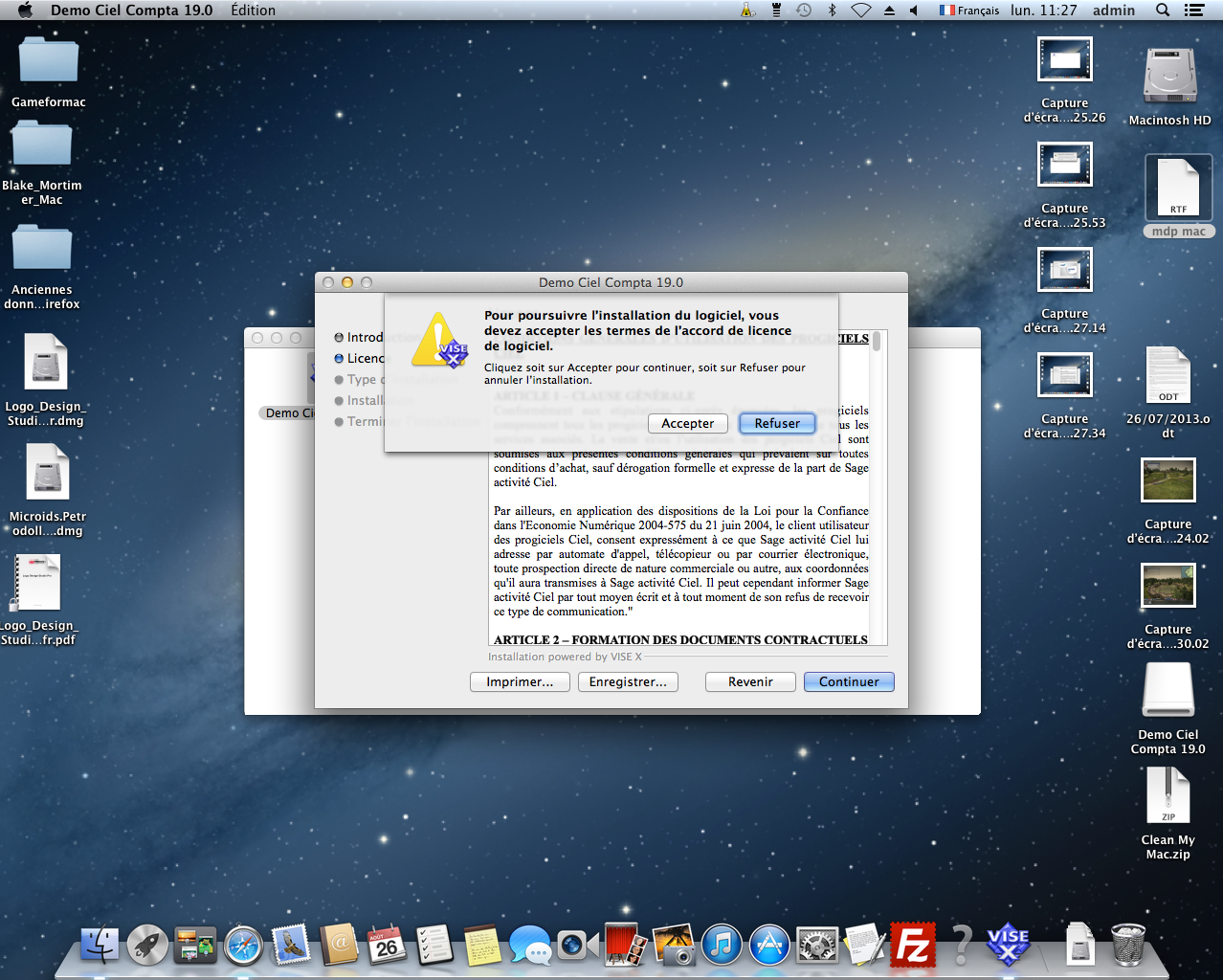1223x980 pixels.
Task: Click the VISE X installer icon in Dock
Action: (1009, 946)
